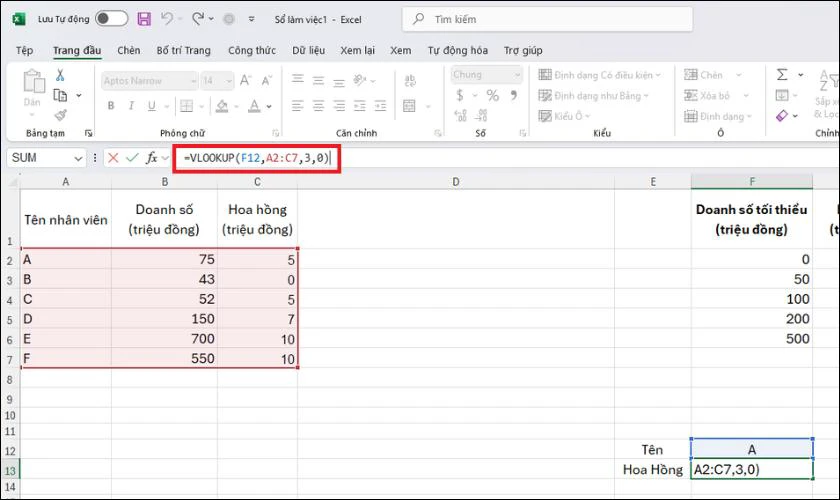Click the Borders icon
The height and width of the screenshot is (500, 840).
pyautogui.click(x=186, y=106)
